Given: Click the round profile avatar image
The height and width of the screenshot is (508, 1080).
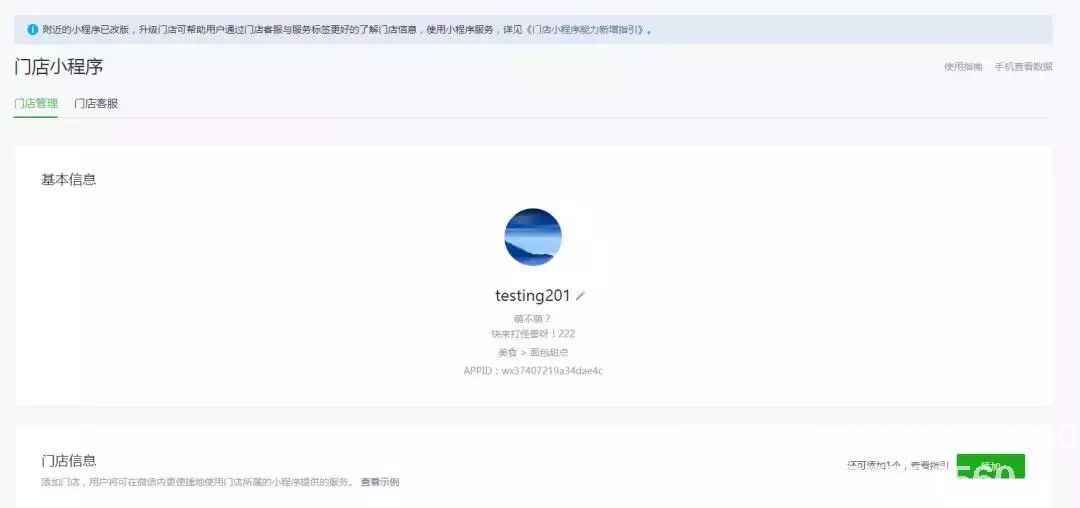Looking at the screenshot, I should [533, 237].
